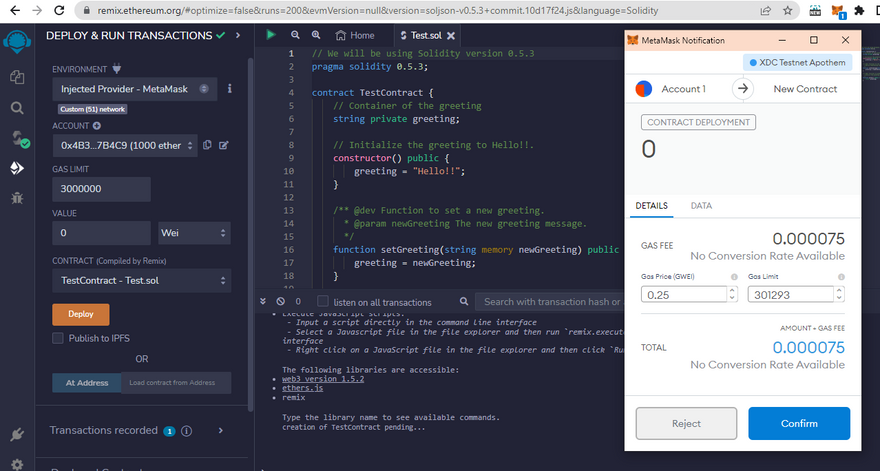Open the Solidity compiler plugin icon
The width and height of the screenshot is (880, 471).
(17, 138)
